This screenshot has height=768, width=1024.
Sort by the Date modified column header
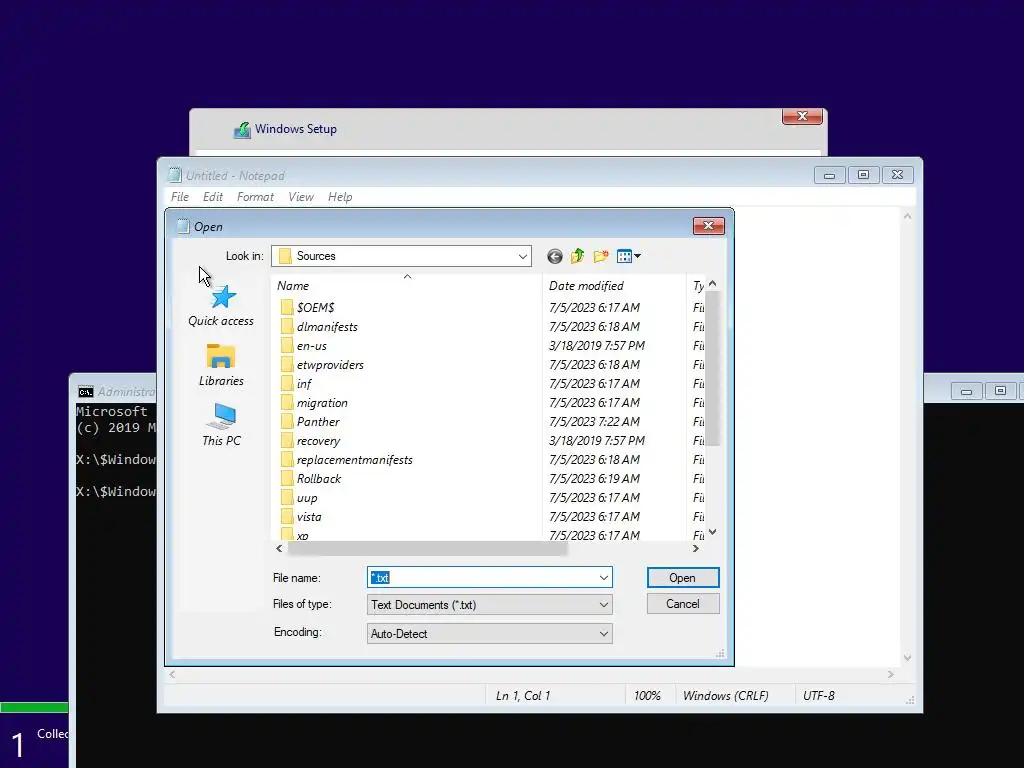pyautogui.click(x=614, y=285)
